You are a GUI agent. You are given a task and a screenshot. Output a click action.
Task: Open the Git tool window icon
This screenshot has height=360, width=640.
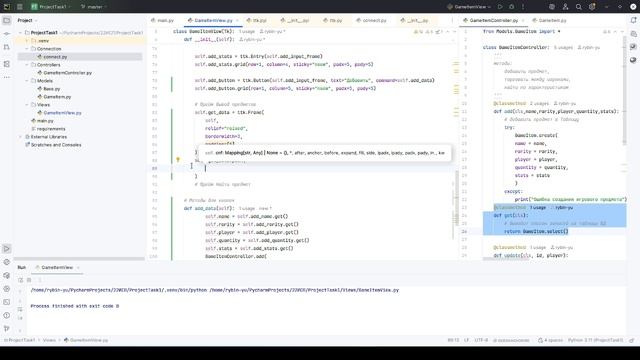[x=7, y=328]
